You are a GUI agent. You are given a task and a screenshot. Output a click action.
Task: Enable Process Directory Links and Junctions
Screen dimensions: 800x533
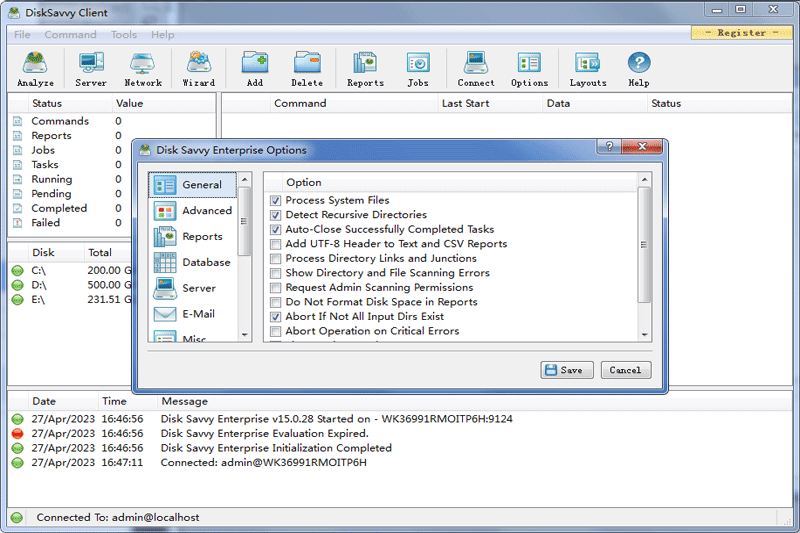pyautogui.click(x=276, y=259)
